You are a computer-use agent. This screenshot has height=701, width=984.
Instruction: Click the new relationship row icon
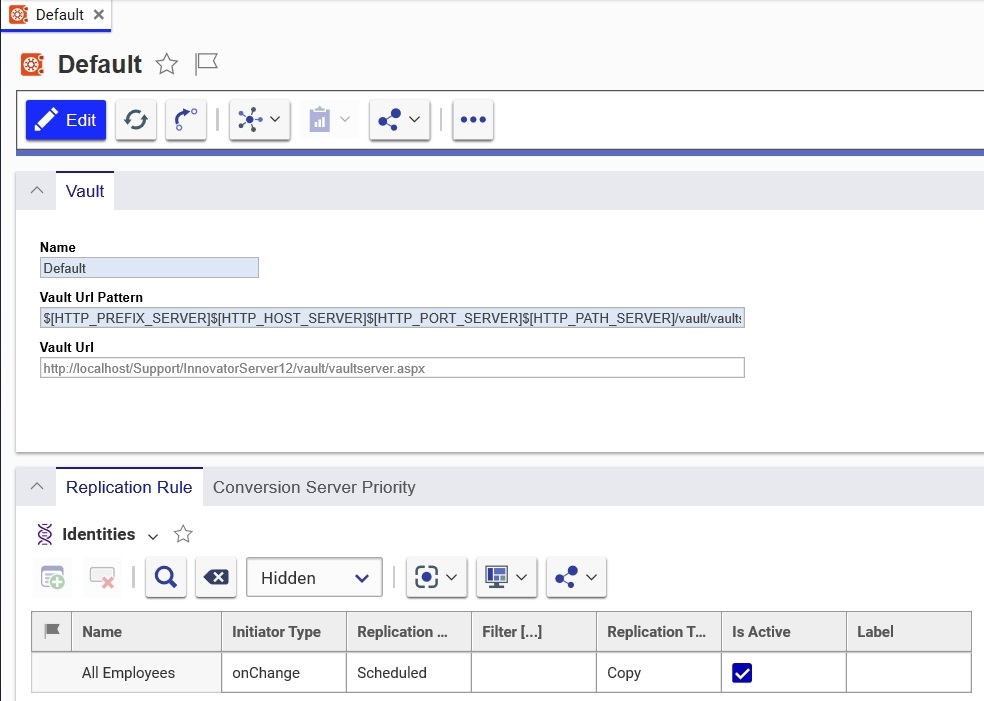click(x=52, y=577)
